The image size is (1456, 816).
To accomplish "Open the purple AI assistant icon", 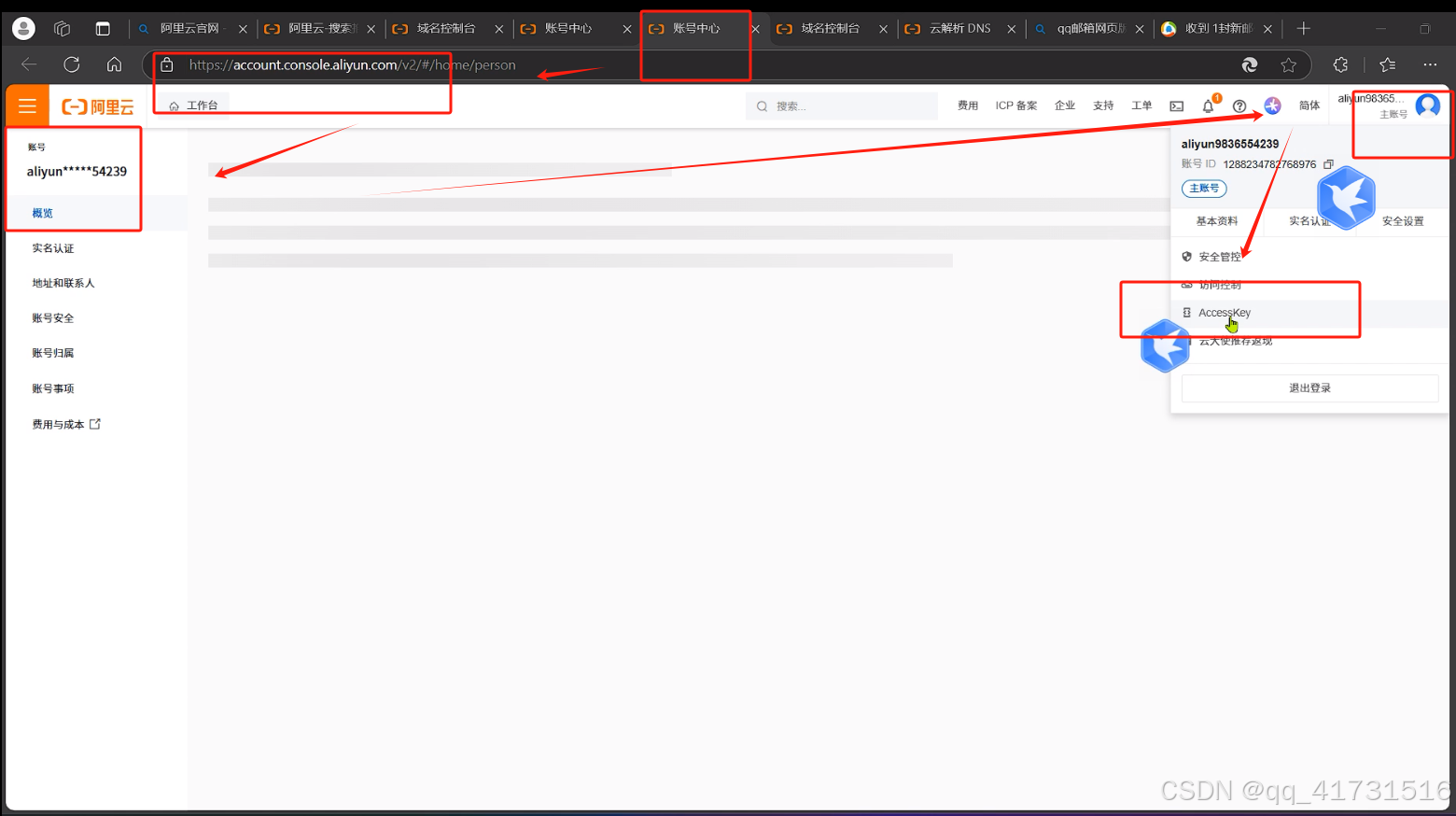I will pyautogui.click(x=1272, y=106).
